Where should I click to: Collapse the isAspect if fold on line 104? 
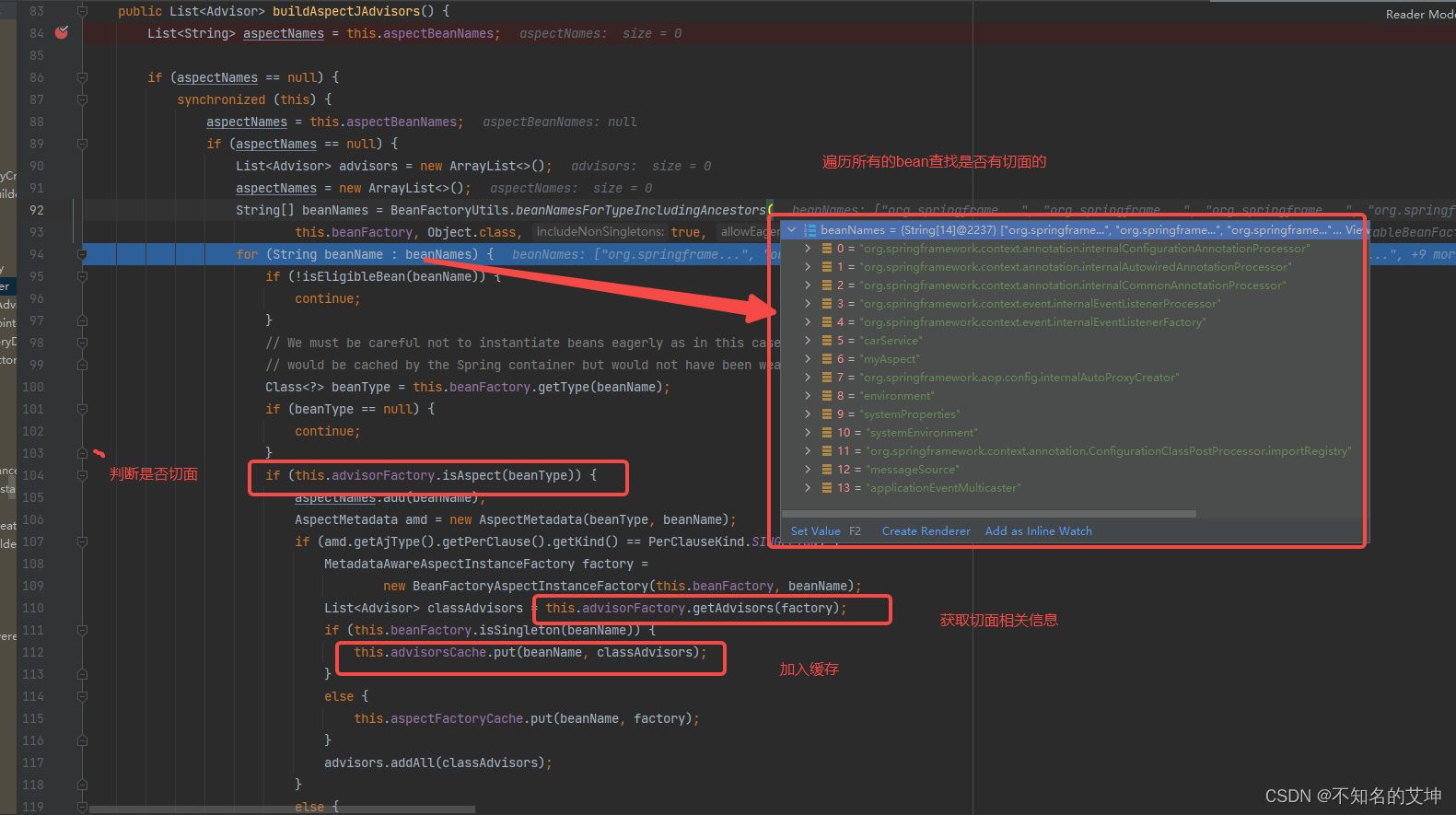point(82,475)
